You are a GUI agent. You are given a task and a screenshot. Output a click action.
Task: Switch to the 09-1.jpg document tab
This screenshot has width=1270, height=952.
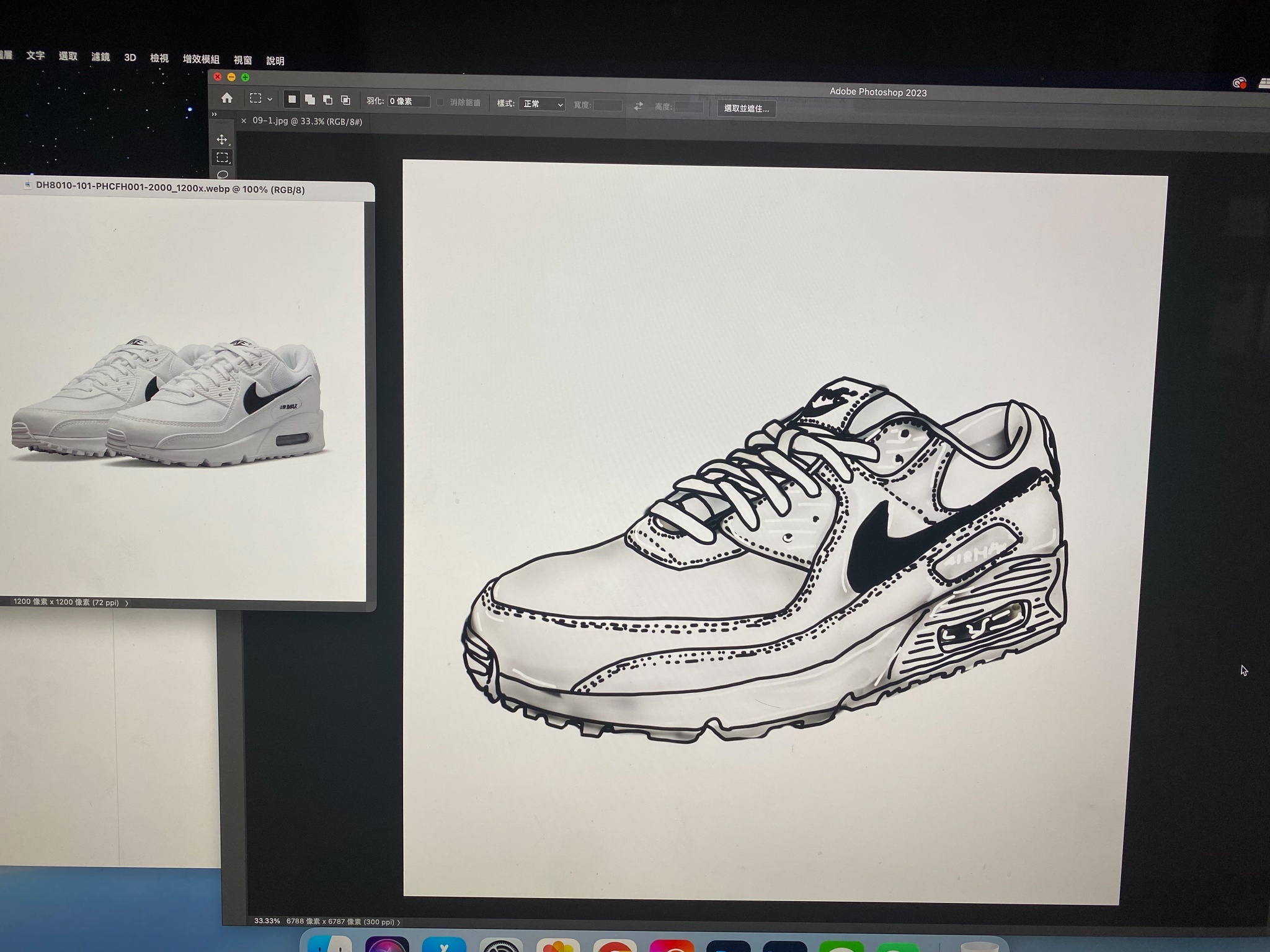coord(307,121)
